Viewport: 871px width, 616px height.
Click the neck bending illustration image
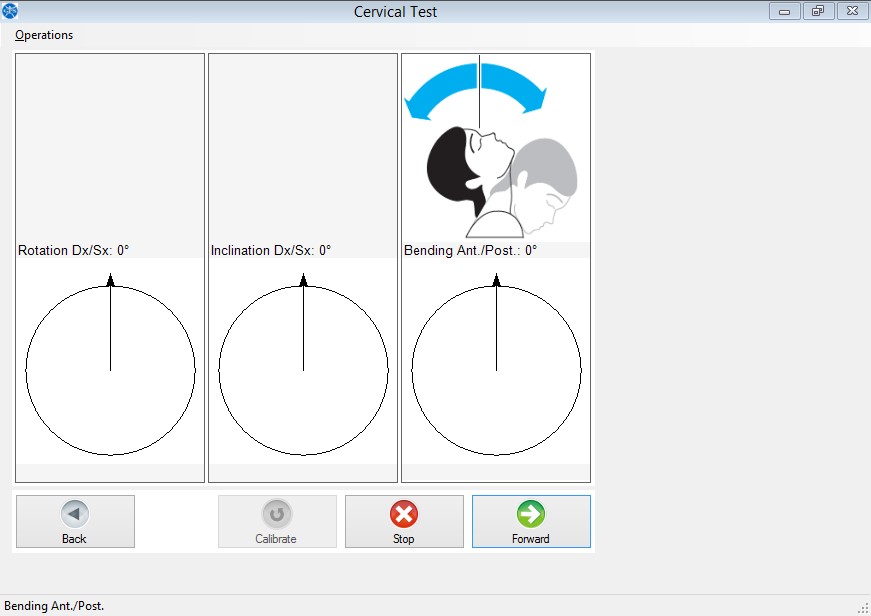tap(495, 148)
